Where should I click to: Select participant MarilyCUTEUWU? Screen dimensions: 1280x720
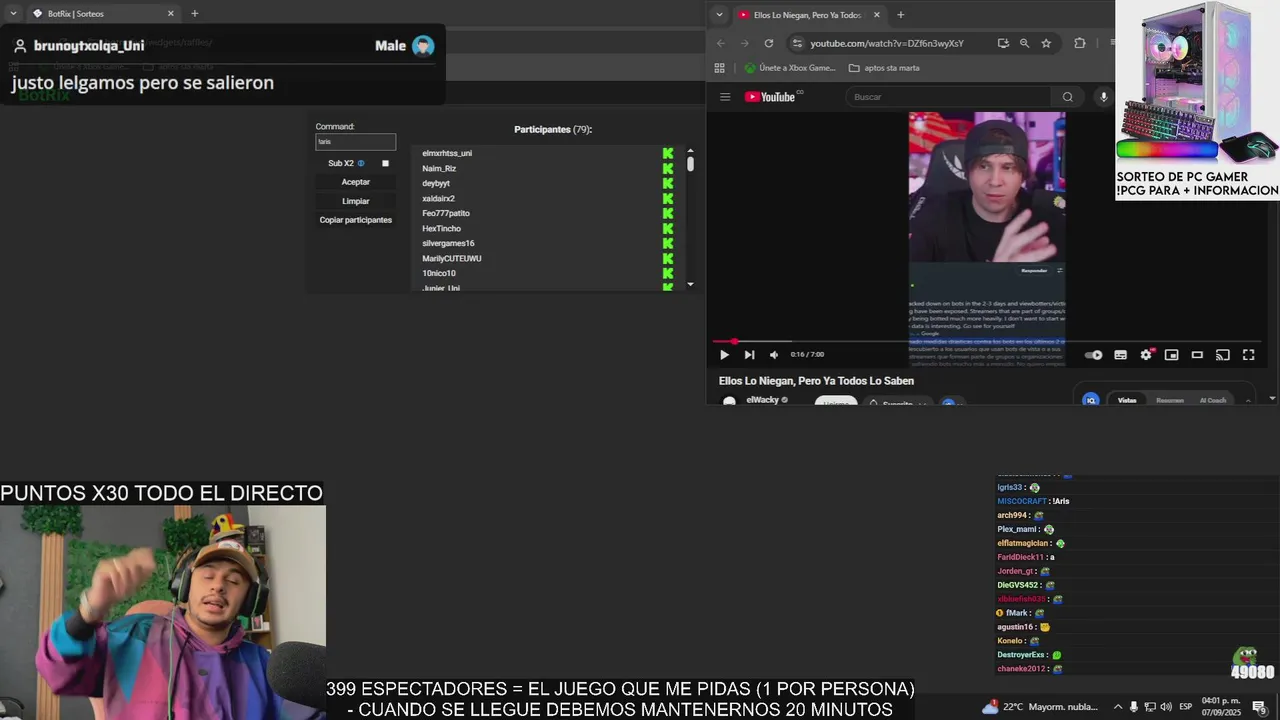[x=452, y=258]
